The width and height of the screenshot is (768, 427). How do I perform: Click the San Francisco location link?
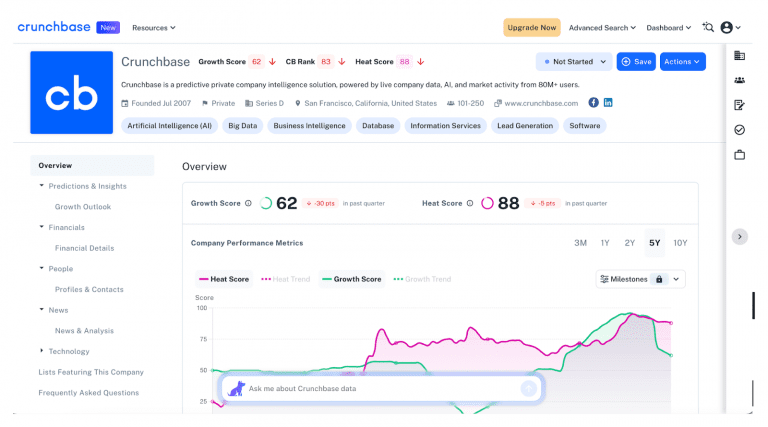(370, 103)
